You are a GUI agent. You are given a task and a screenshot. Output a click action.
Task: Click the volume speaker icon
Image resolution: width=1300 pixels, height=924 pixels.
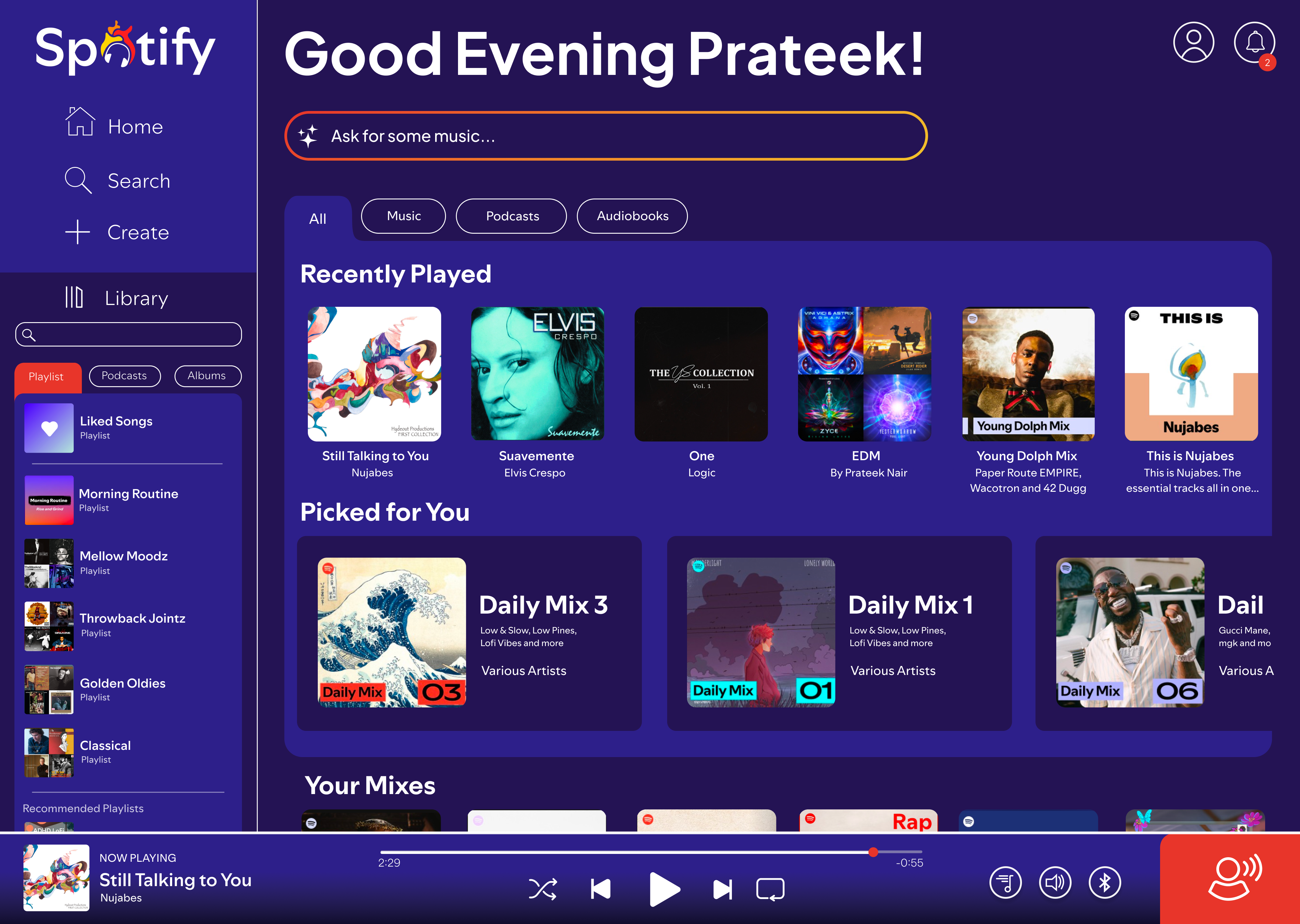(1055, 883)
